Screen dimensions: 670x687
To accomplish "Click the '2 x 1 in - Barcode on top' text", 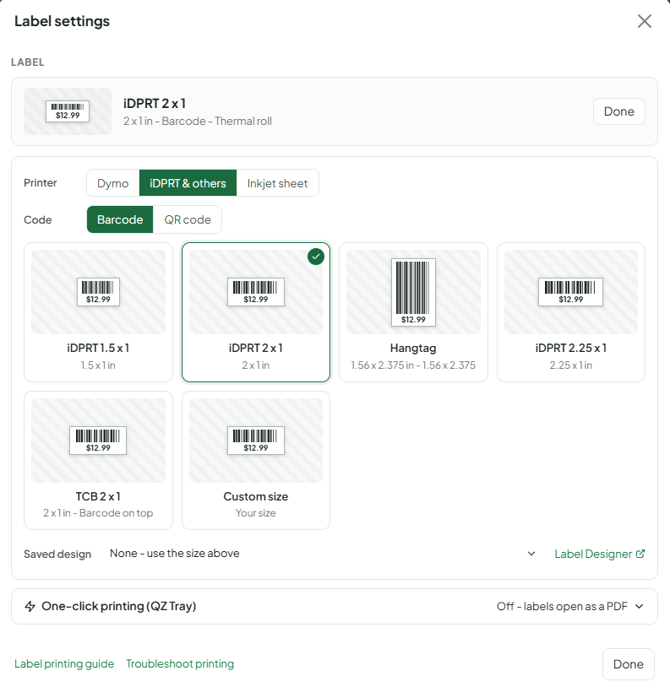I will (98, 513).
